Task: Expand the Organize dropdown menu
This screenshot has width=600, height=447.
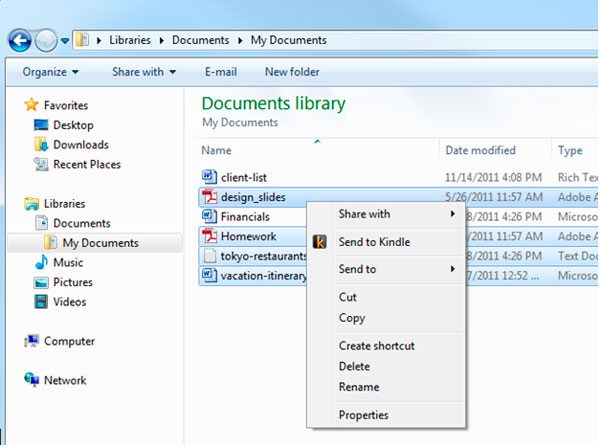Action: (x=50, y=72)
